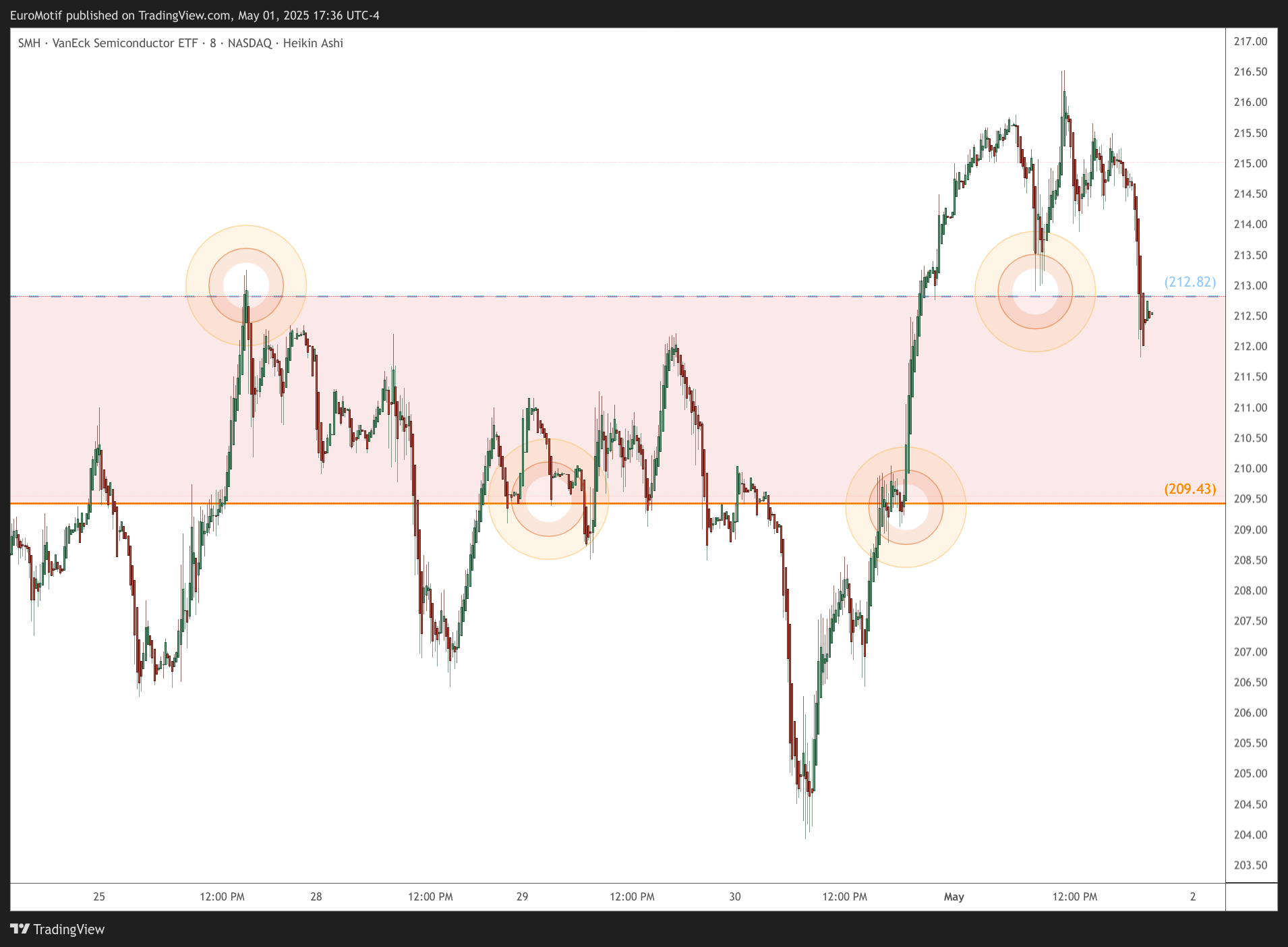Click the 214.50 price axis label
This screenshot has width=1288, height=947.
click(1250, 194)
